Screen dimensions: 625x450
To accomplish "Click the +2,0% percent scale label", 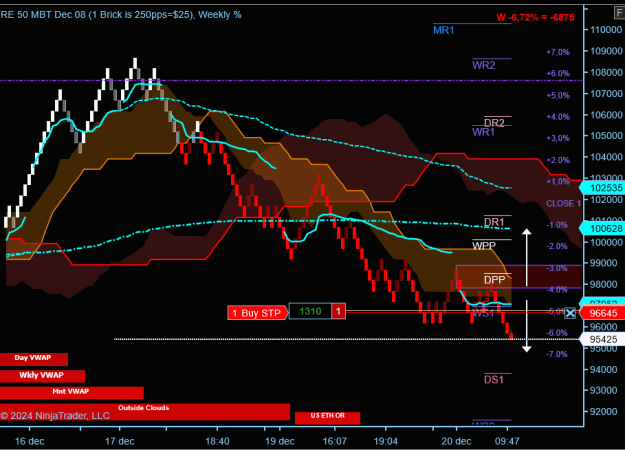I will 558,160.
